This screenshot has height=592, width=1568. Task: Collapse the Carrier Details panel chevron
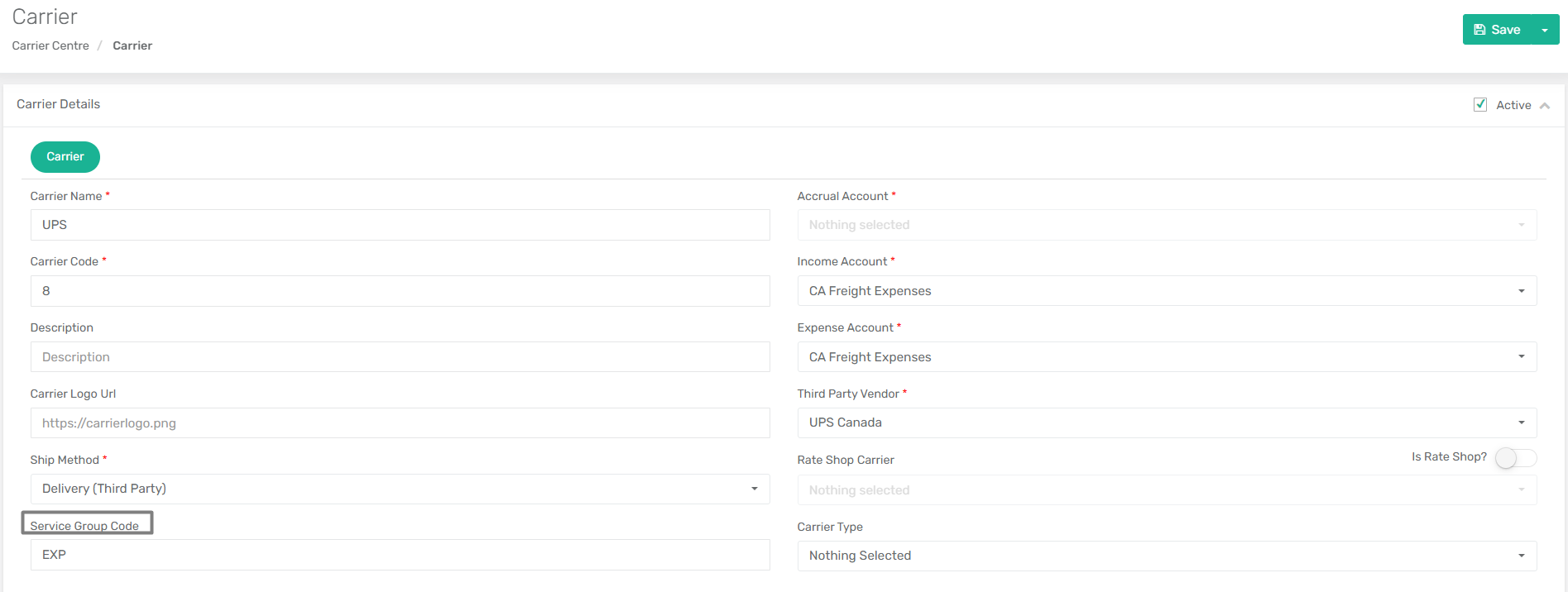coord(1545,105)
